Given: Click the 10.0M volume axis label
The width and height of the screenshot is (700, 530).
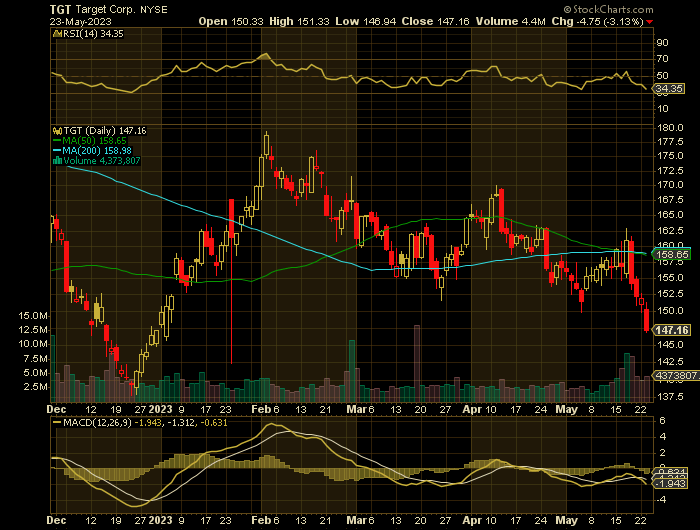Looking at the screenshot, I should pyautogui.click(x=33, y=344).
